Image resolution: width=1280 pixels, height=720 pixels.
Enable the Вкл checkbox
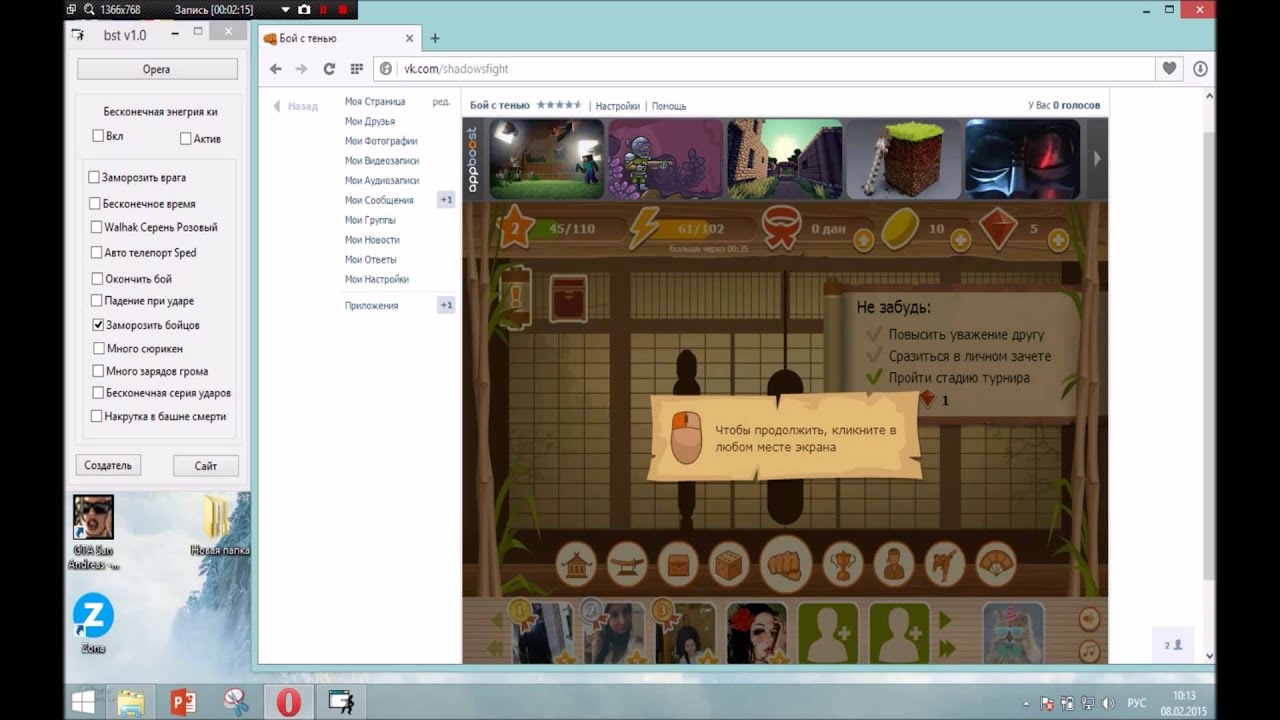[x=98, y=136]
